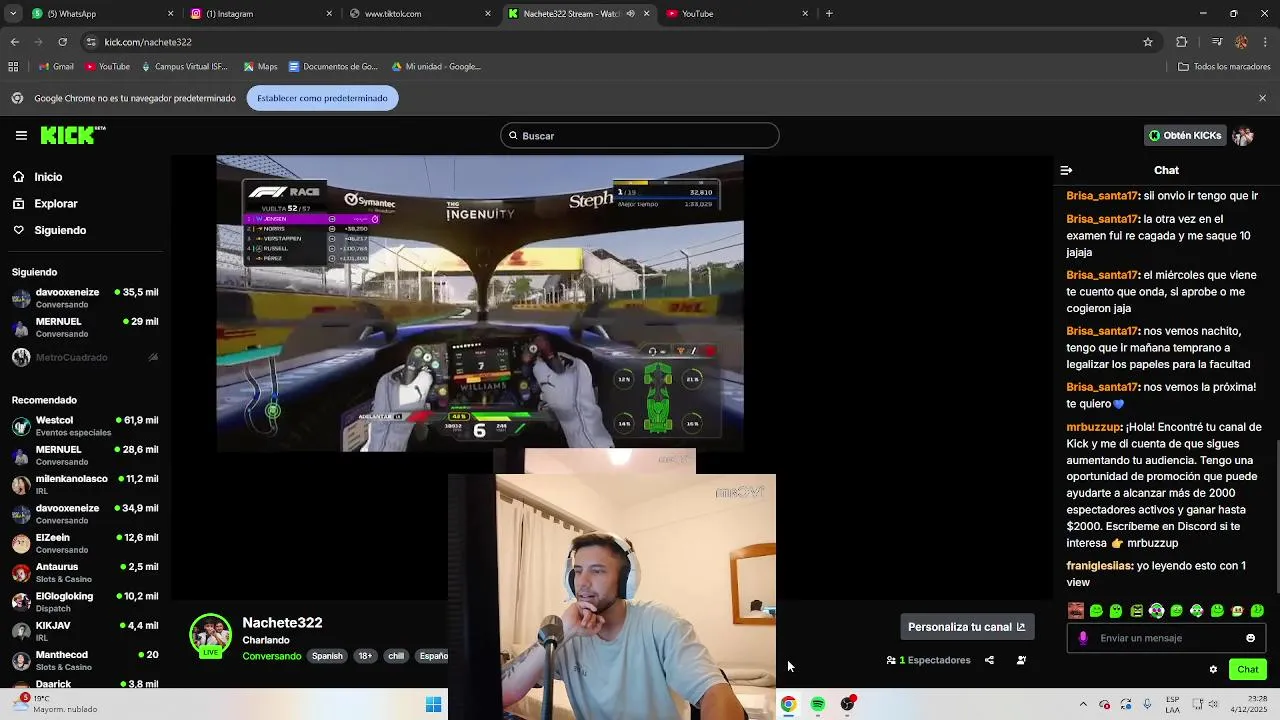
Task: Reload the kick.com page
Action: (x=63, y=42)
